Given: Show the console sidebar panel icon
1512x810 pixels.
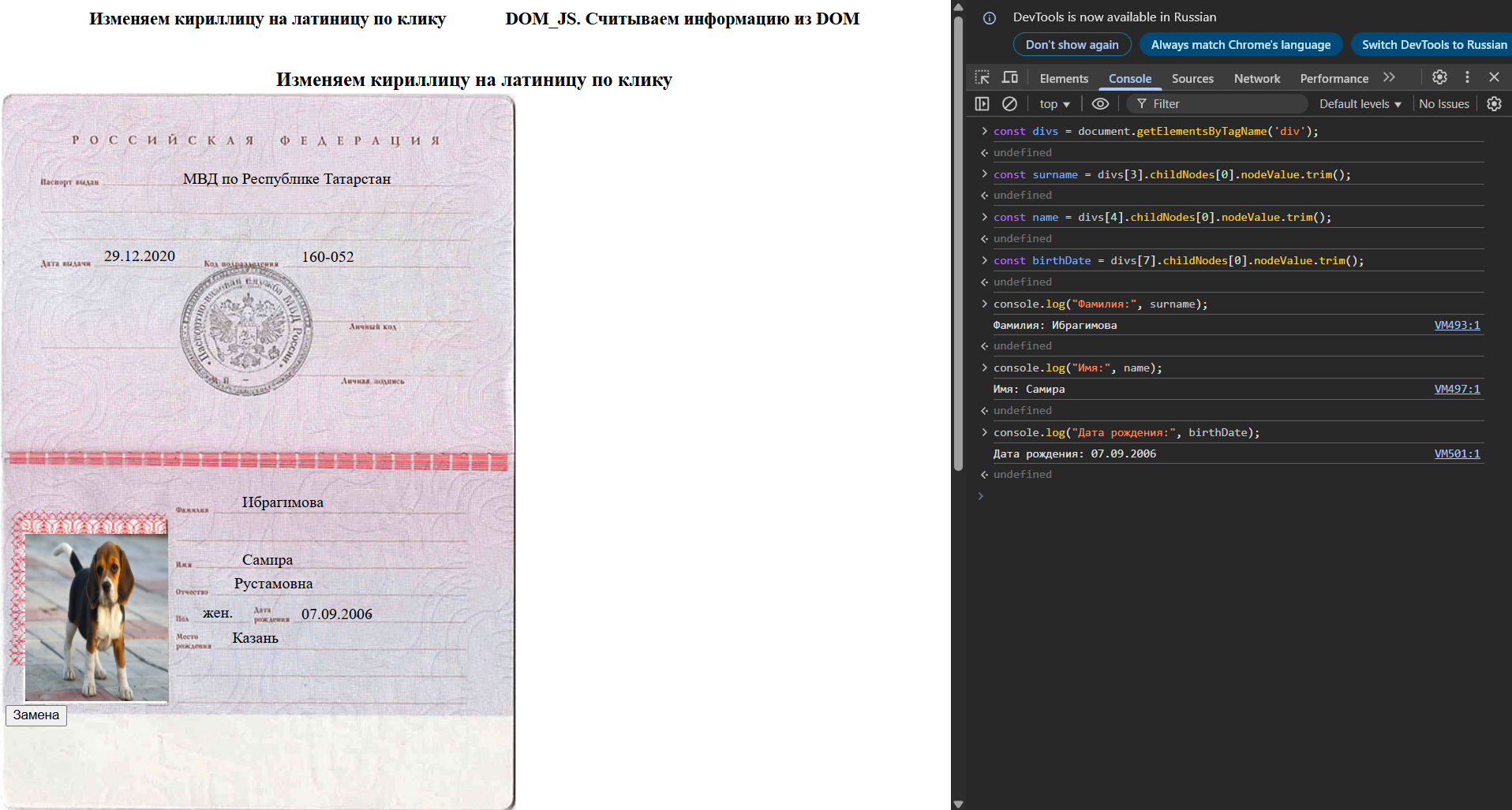Looking at the screenshot, I should 982,104.
